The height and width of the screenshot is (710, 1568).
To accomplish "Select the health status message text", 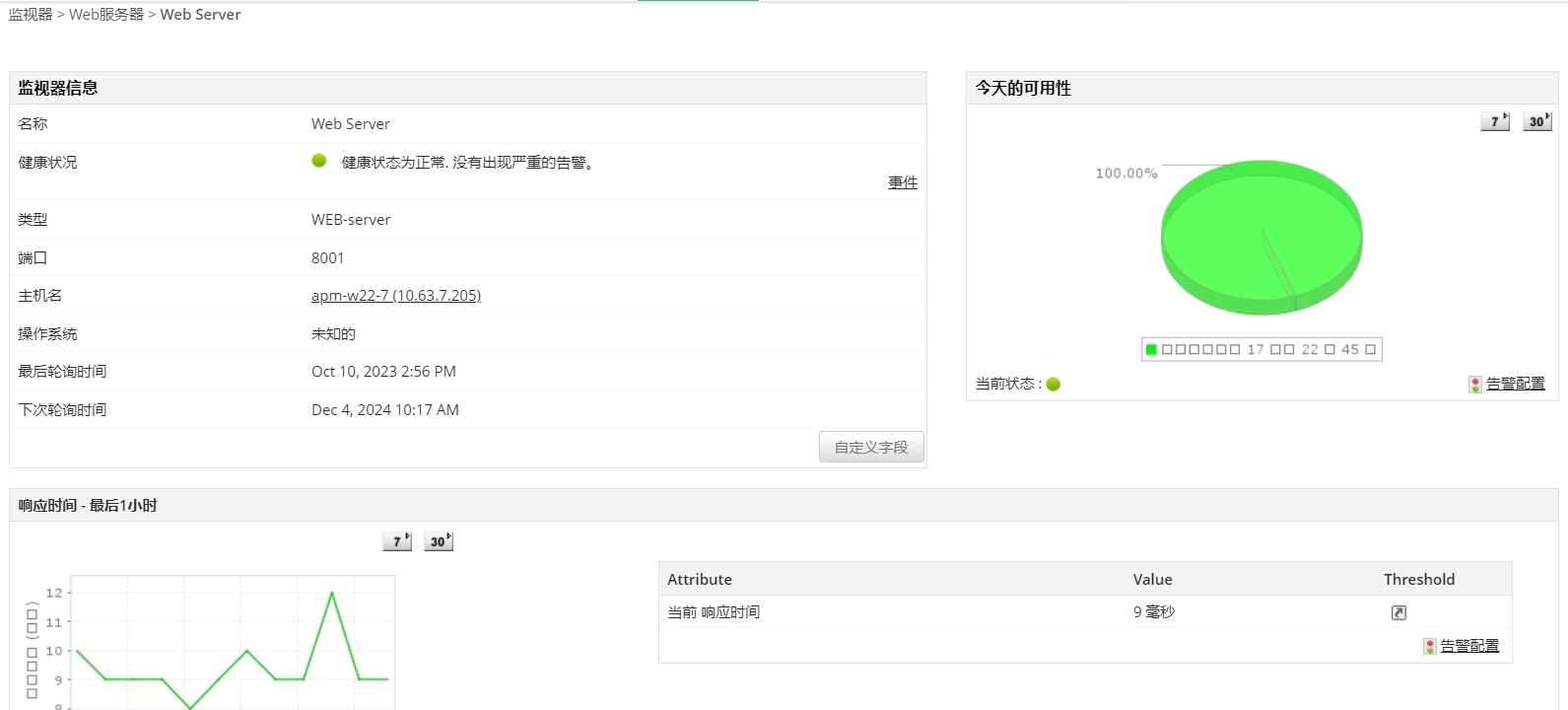I will click(470, 162).
